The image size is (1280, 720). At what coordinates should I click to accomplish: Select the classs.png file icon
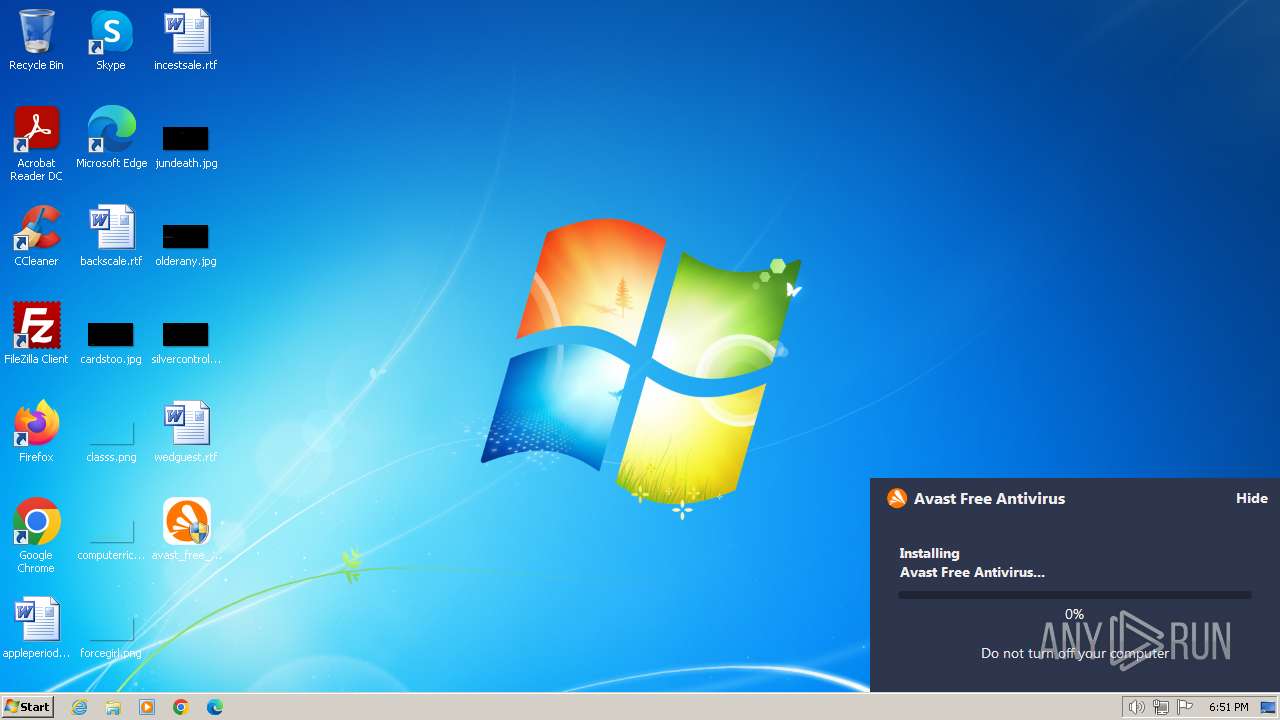pos(111,440)
